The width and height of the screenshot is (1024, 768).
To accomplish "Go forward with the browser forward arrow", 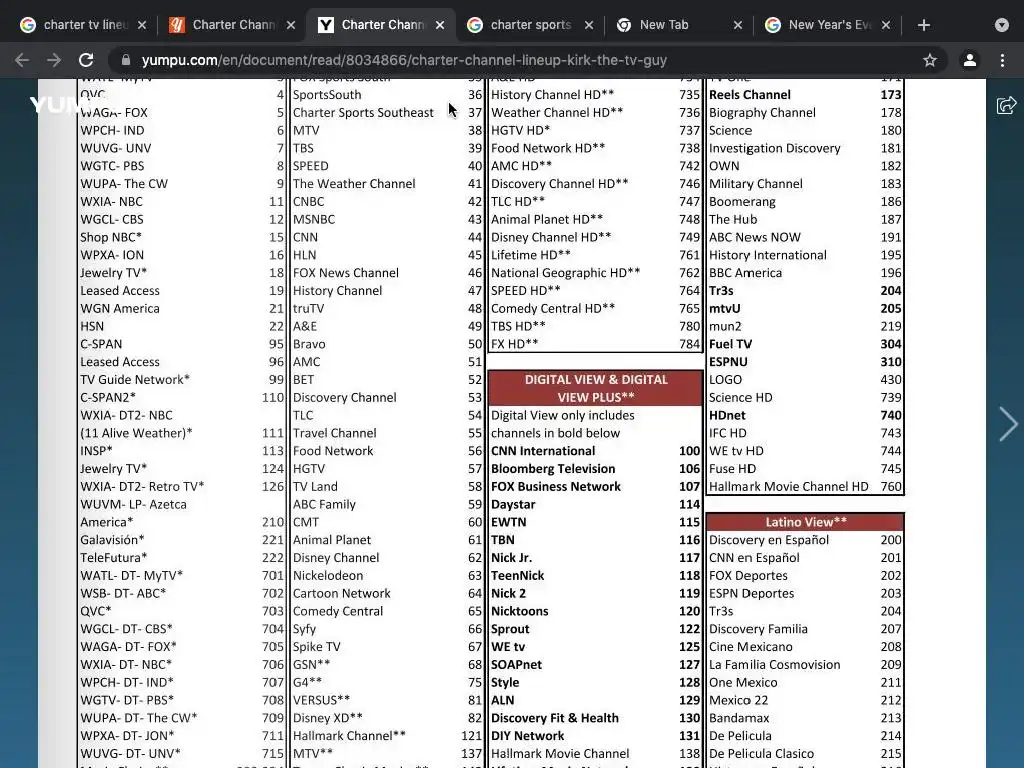I will 54,60.
